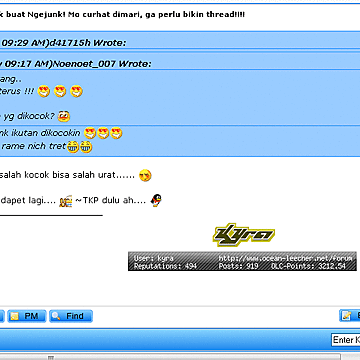Image resolution: width=360 pixels, height=360 pixels.
Task: Click the d41715h Wrote quote header
Action: (63, 43)
